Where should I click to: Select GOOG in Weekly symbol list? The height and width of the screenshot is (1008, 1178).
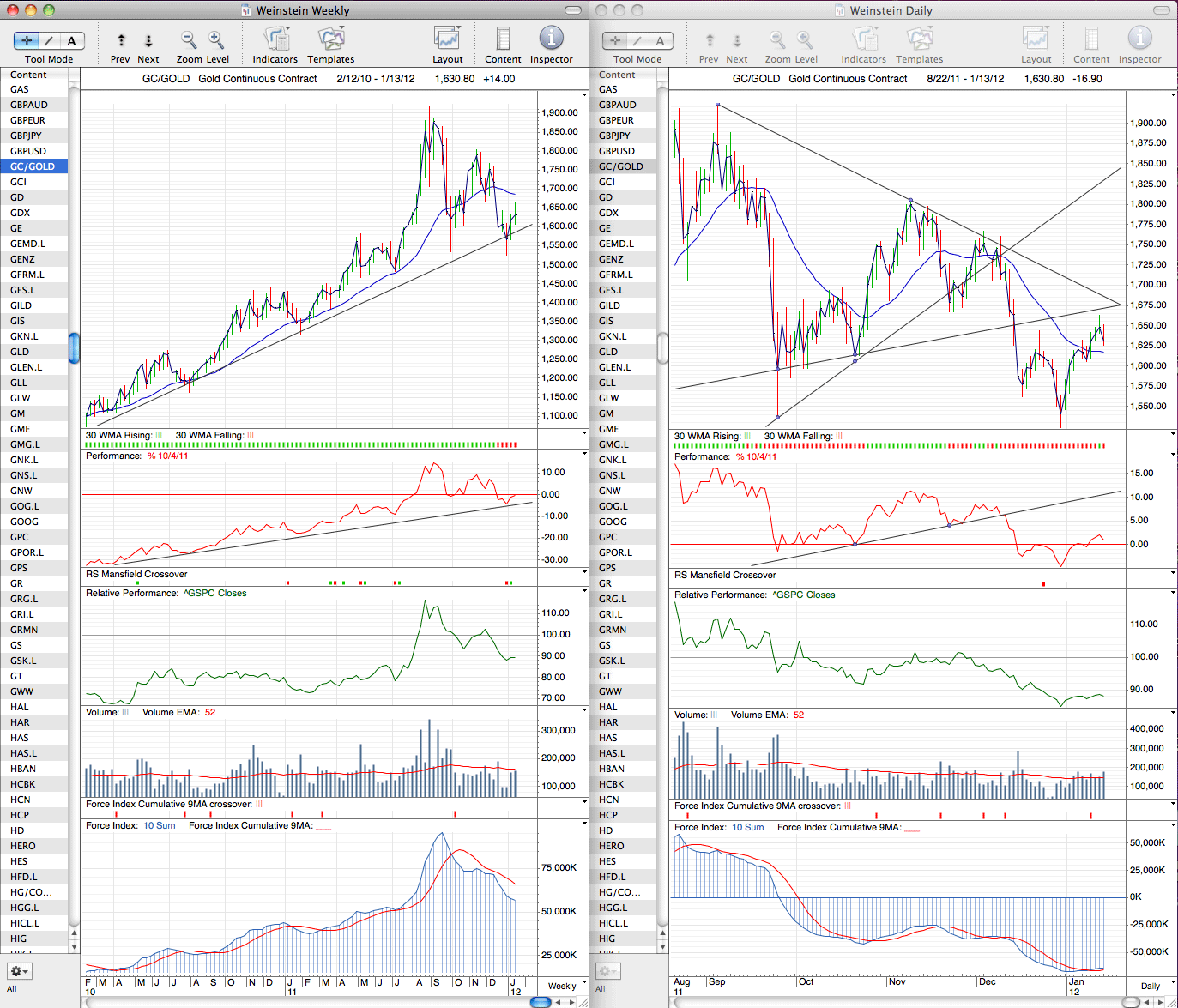point(33,522)
